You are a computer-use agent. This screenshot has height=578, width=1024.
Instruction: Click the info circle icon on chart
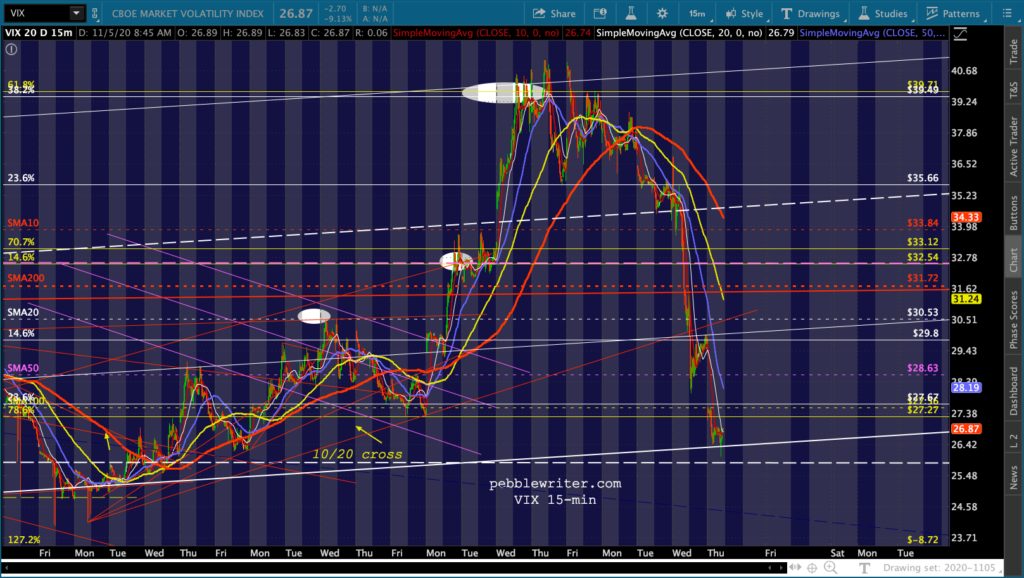point(11,49)
